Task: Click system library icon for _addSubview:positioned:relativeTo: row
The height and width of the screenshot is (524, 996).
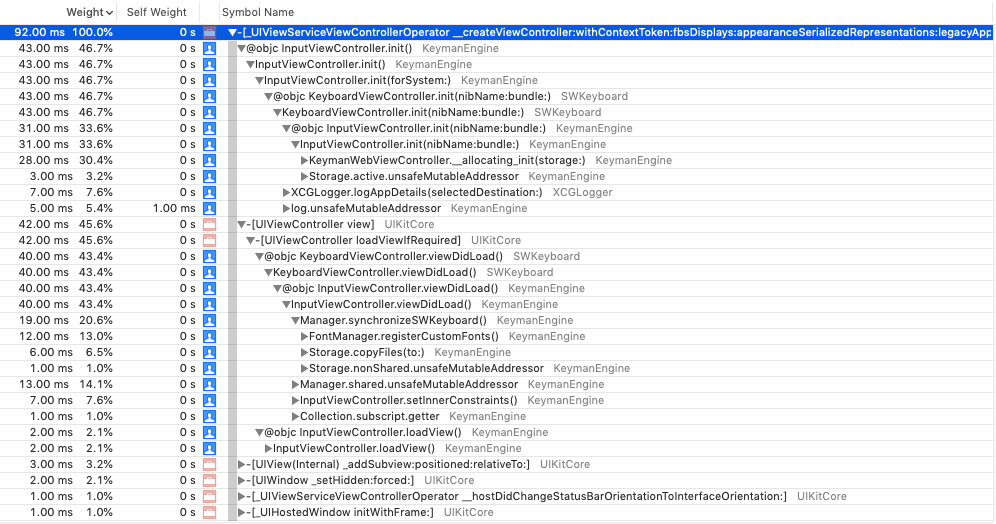Action: [x=209, y=464]
